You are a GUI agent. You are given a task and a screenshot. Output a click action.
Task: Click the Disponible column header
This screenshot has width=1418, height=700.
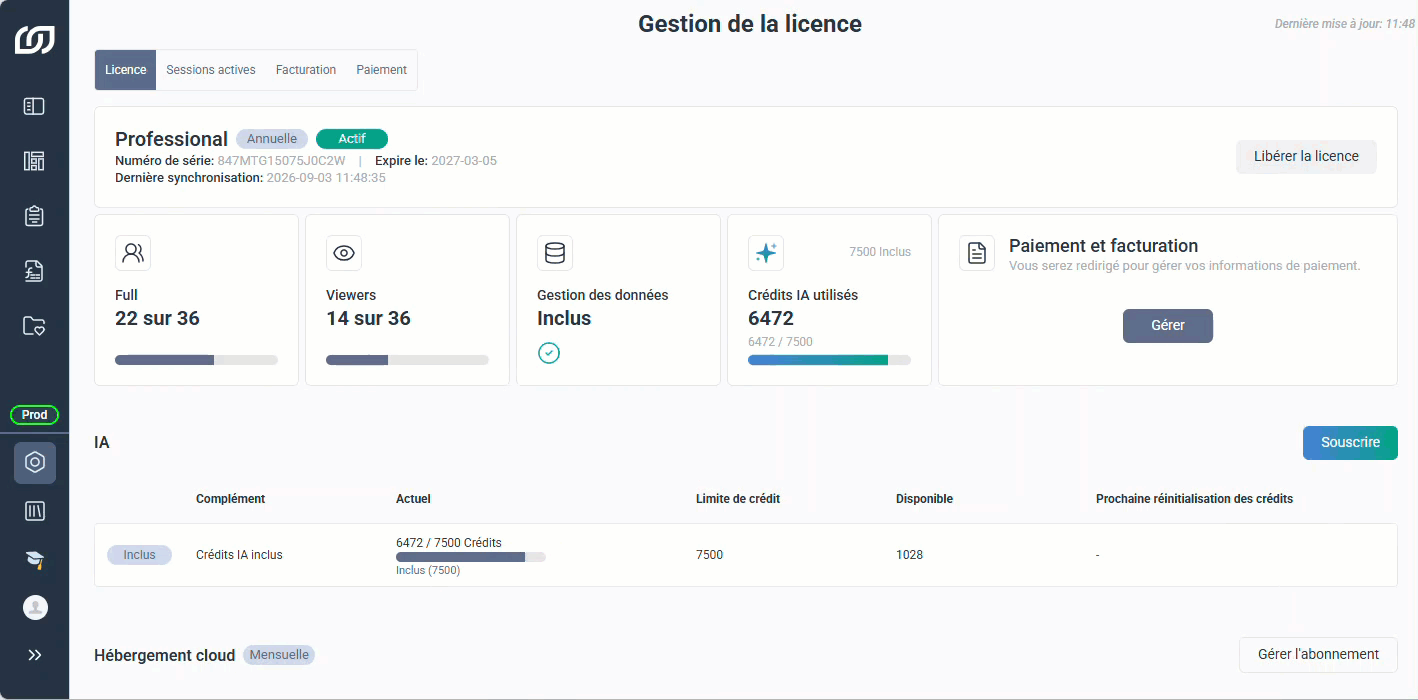(924, 499)
